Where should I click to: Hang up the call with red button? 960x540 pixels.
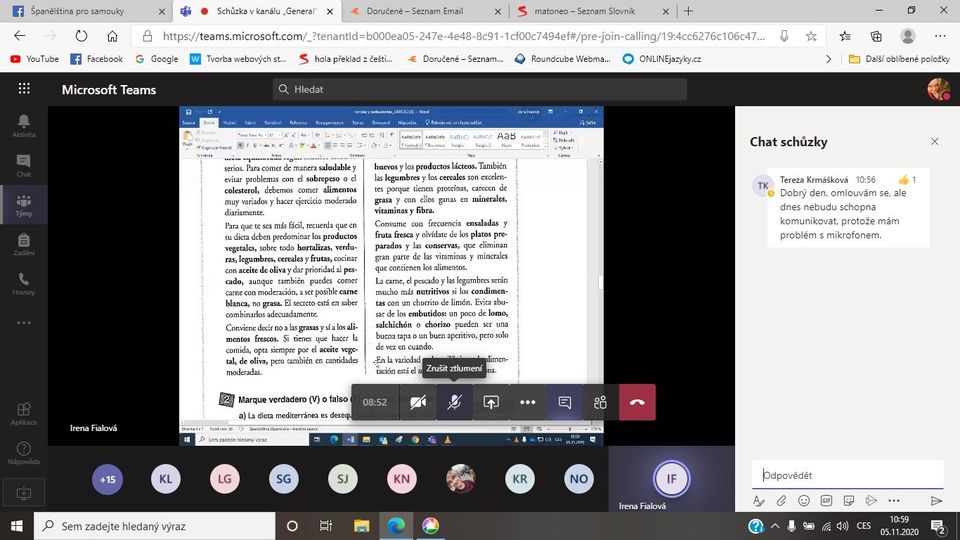point(637,402)
